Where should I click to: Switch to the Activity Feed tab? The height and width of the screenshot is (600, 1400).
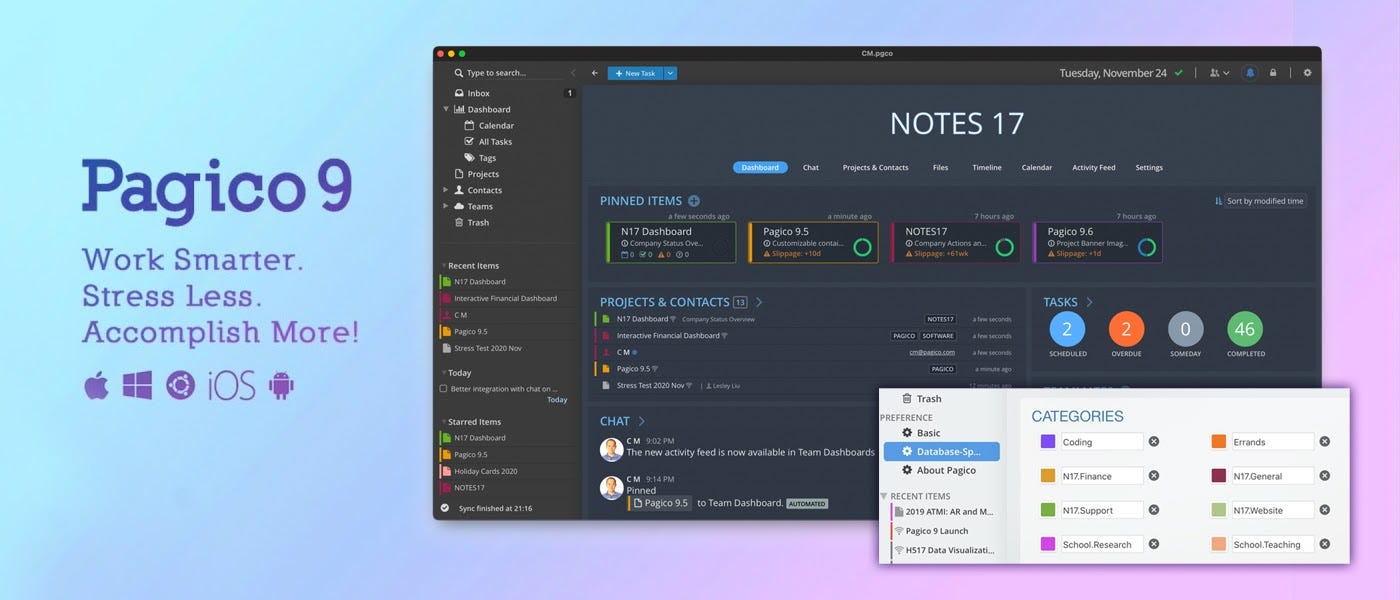click(1094, 167)
